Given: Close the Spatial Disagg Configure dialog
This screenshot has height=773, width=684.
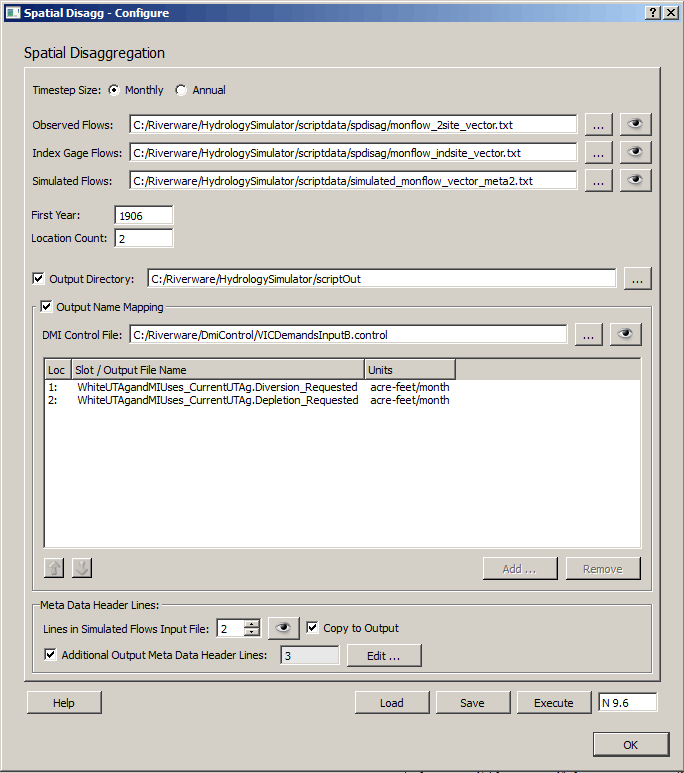Looking at the screenshot, I should coord(671,13).
